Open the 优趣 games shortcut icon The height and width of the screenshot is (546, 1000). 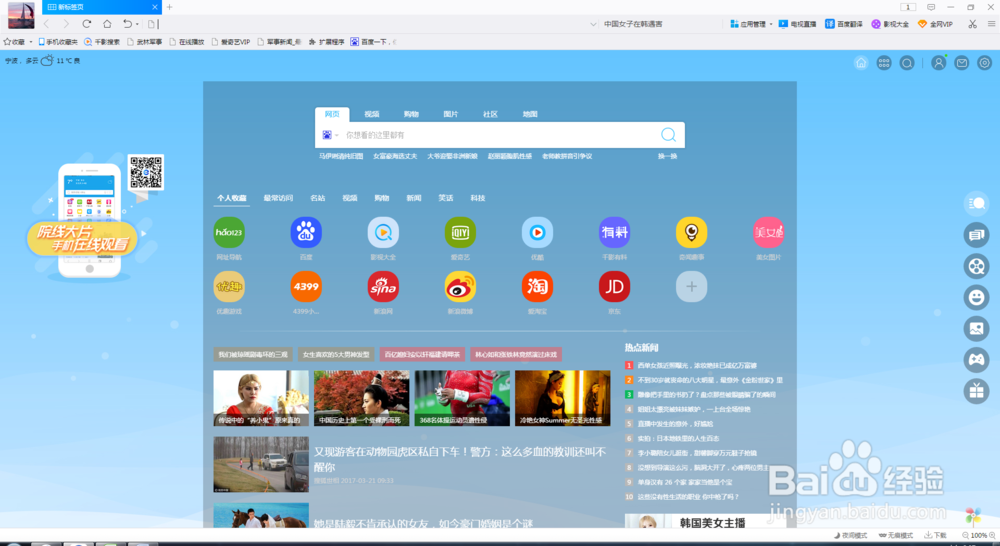(229, 286)
